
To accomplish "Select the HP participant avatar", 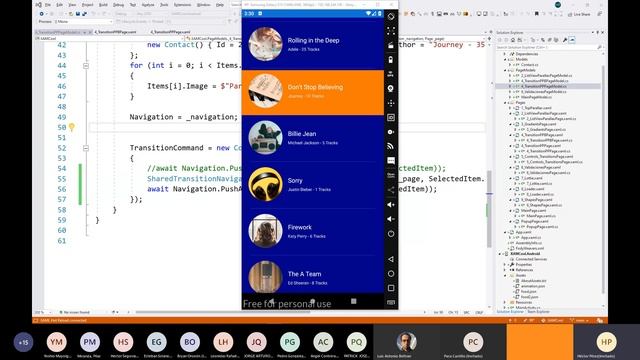I will [606, 342].
